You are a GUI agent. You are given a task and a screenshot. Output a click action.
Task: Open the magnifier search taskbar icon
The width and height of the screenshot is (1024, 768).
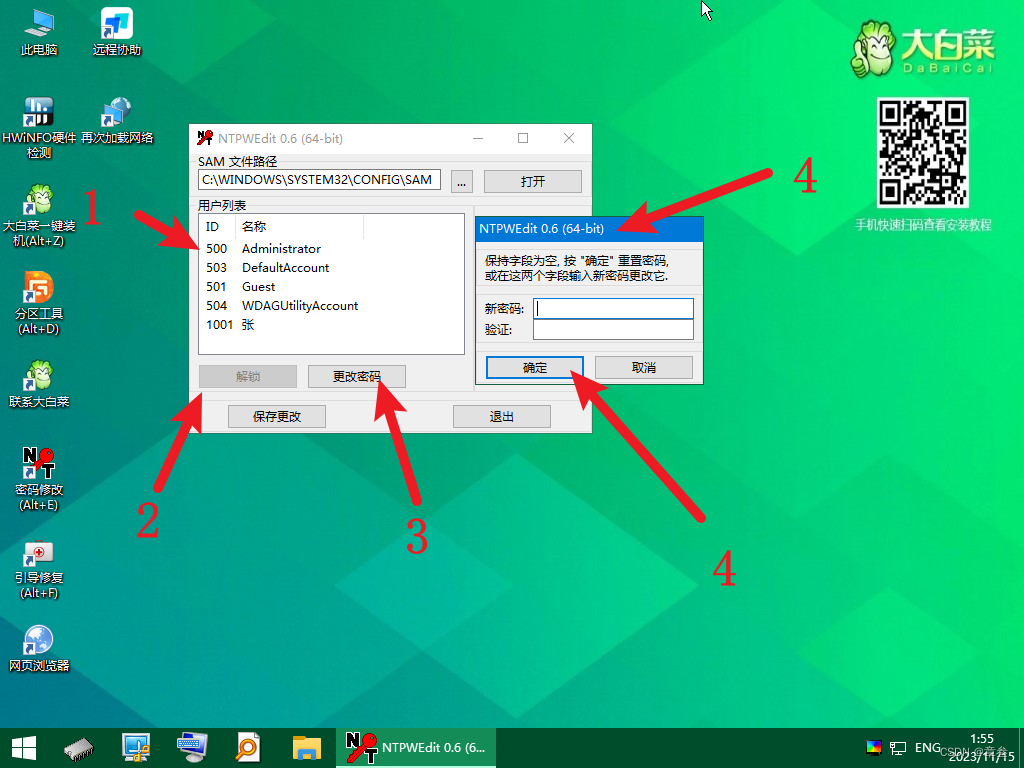248,748
